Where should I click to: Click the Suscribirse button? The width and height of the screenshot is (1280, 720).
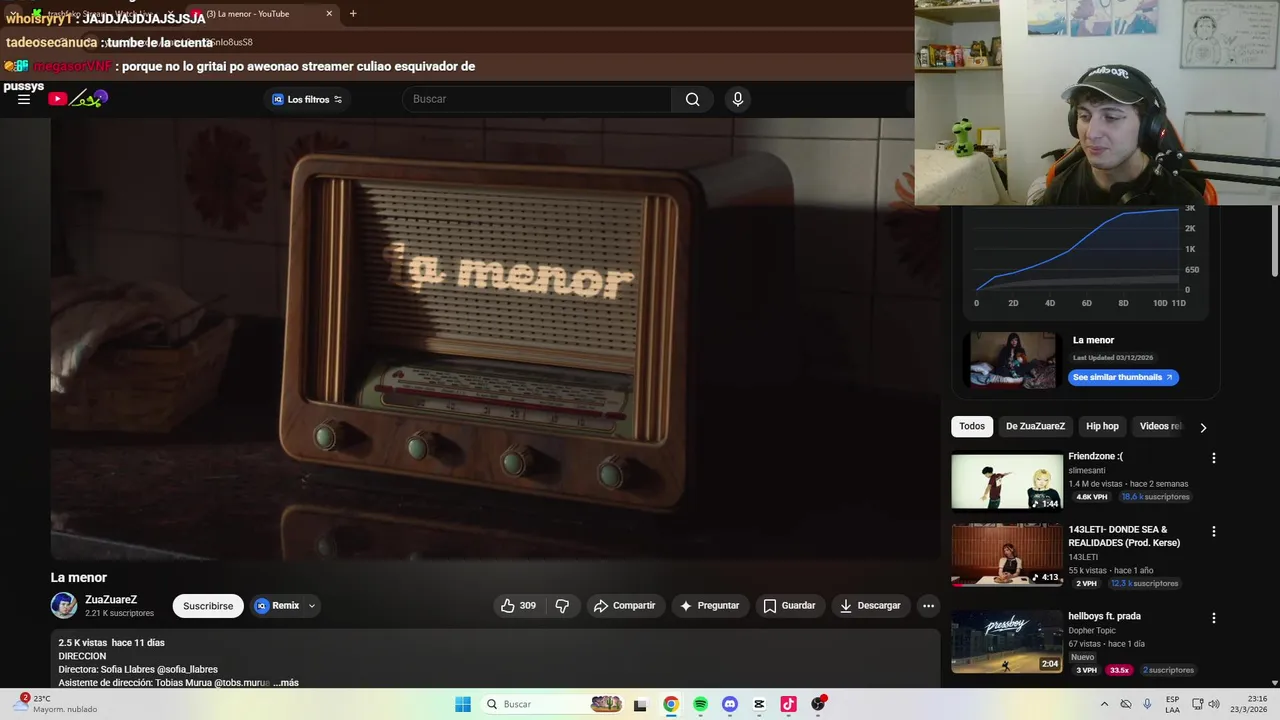(x=208, y=606)
